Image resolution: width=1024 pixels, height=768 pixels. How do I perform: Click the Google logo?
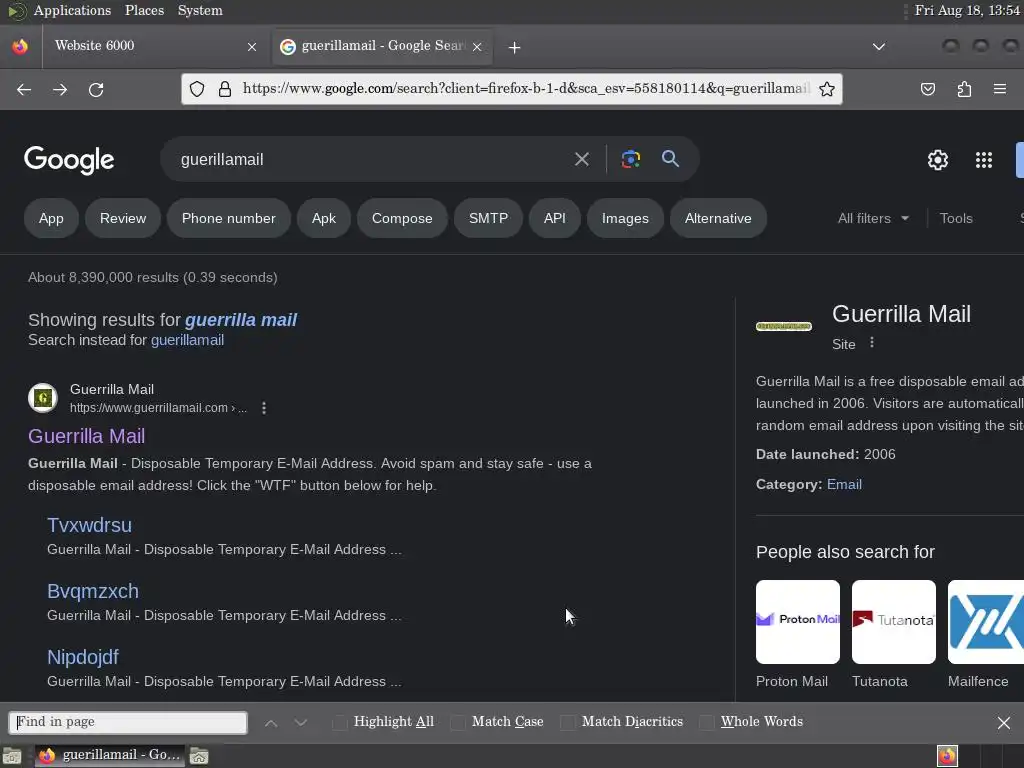[x=69, y=160]
